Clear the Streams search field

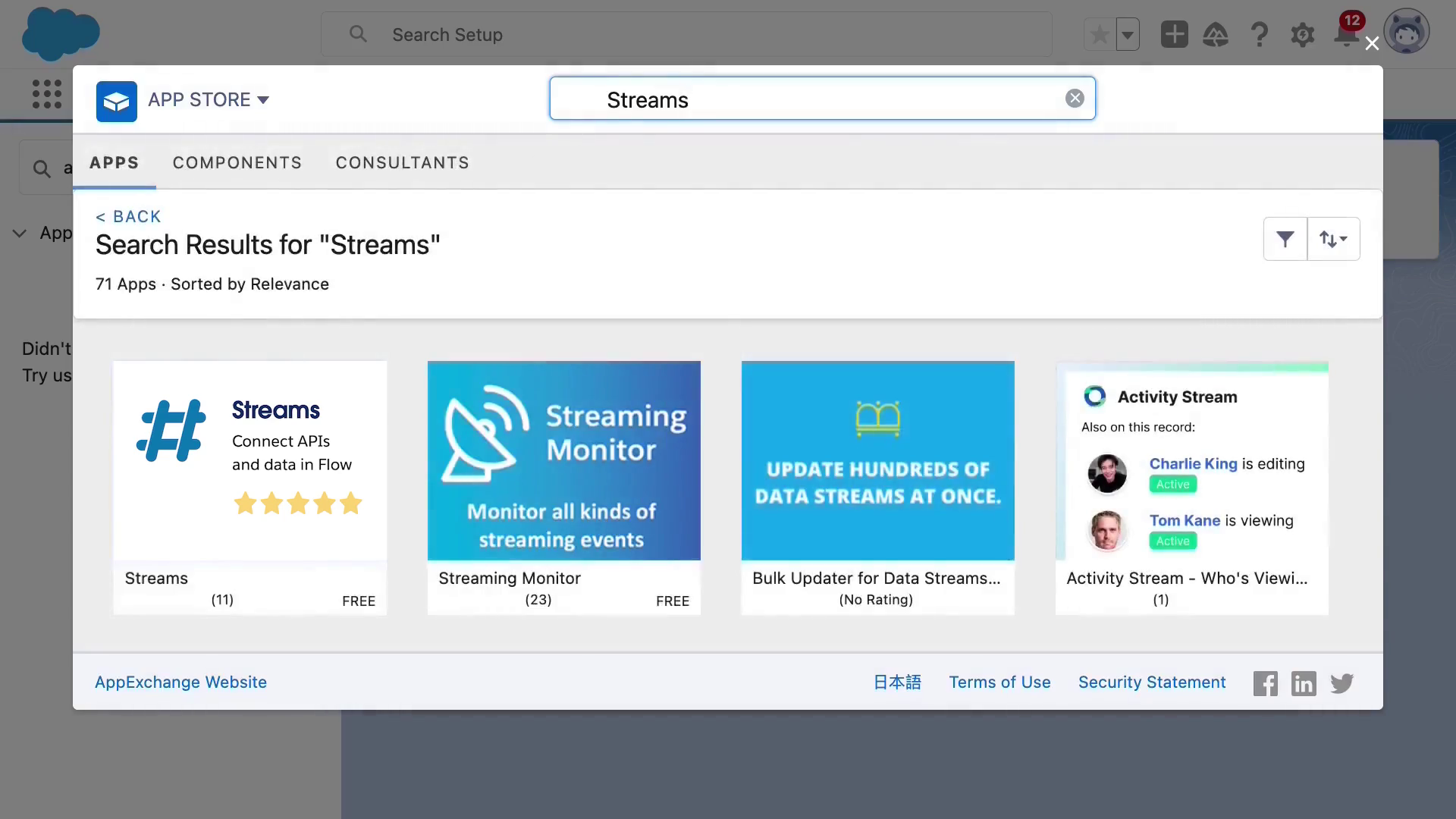(x=1075, y=99)
